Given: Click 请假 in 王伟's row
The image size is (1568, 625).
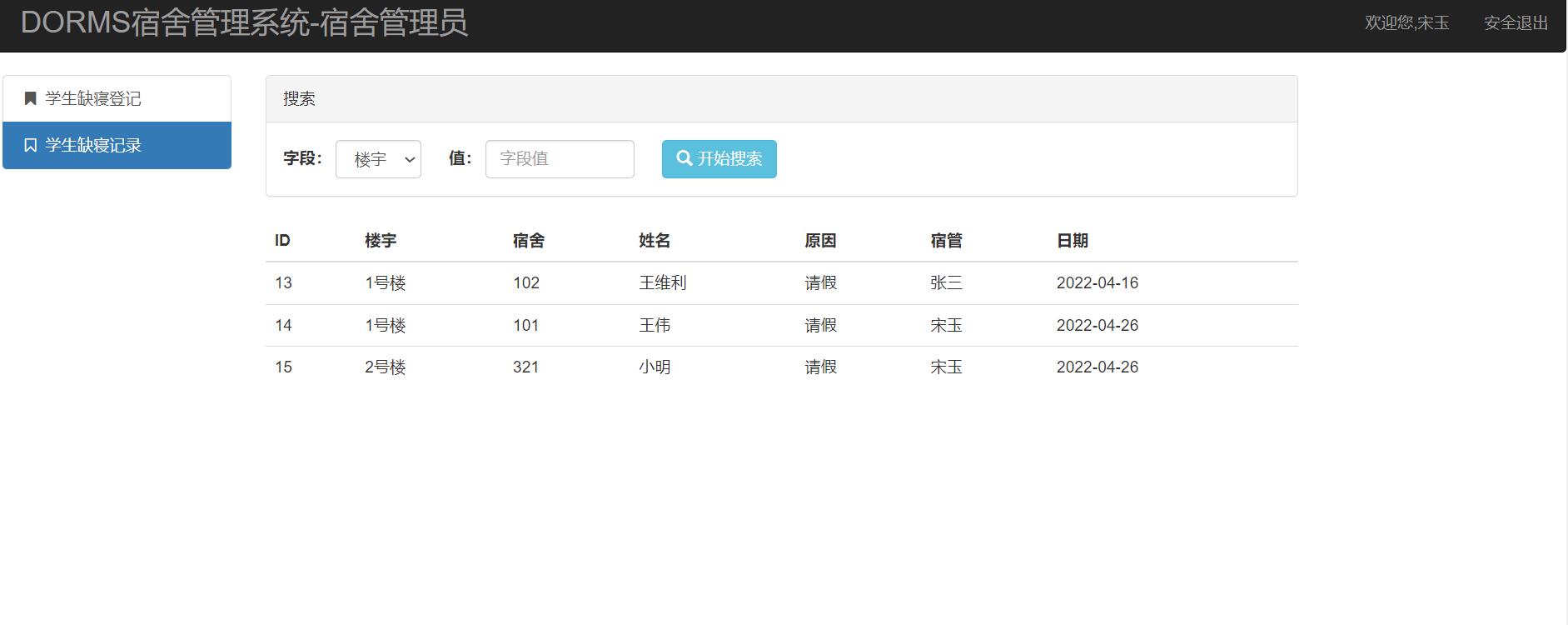Looking at the screenshot, I should tap(820, 326).
